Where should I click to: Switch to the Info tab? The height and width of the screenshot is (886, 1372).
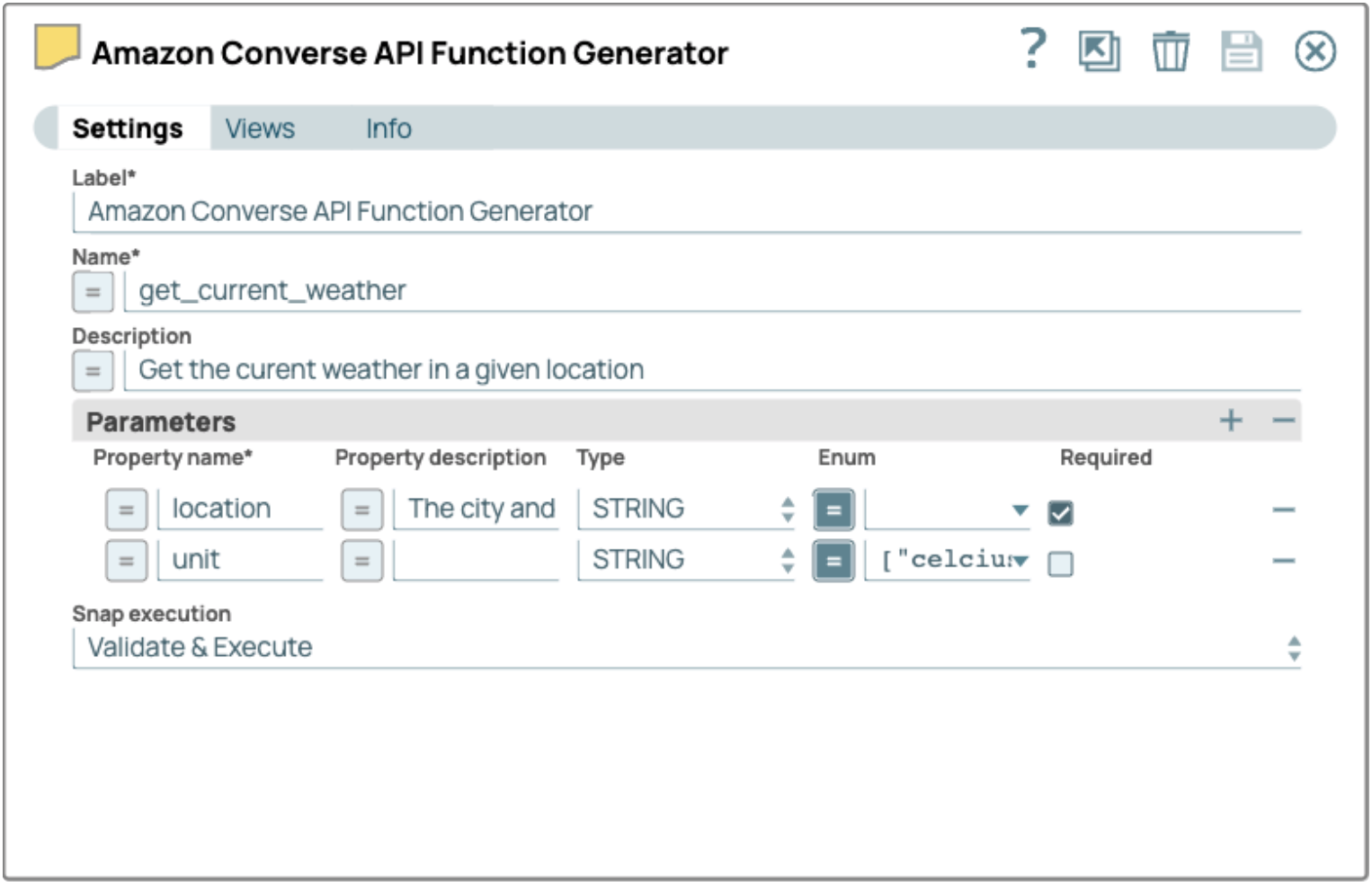pyautogui.click(x=388, y=128)
